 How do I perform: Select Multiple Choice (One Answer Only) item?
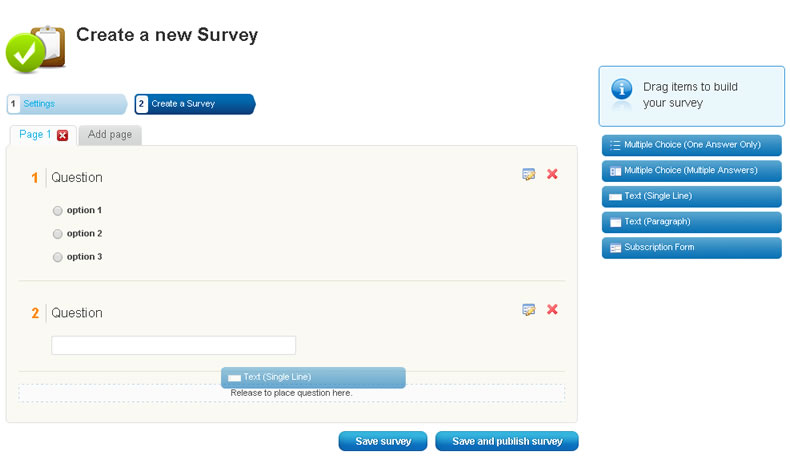692,145
